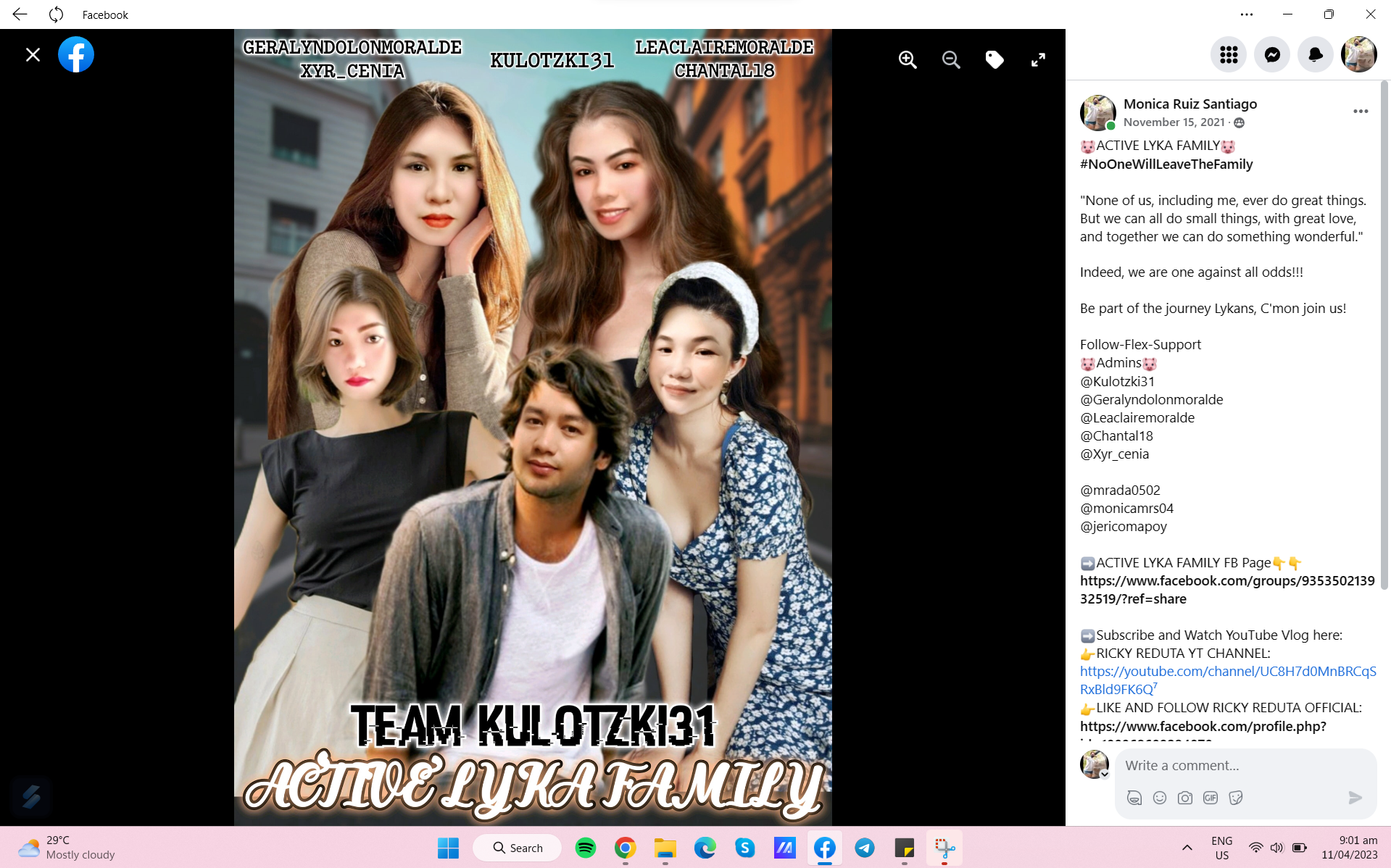Go back using the window back arrow
Viewport: 1391px width, 868px height.
tap(20, 14)
